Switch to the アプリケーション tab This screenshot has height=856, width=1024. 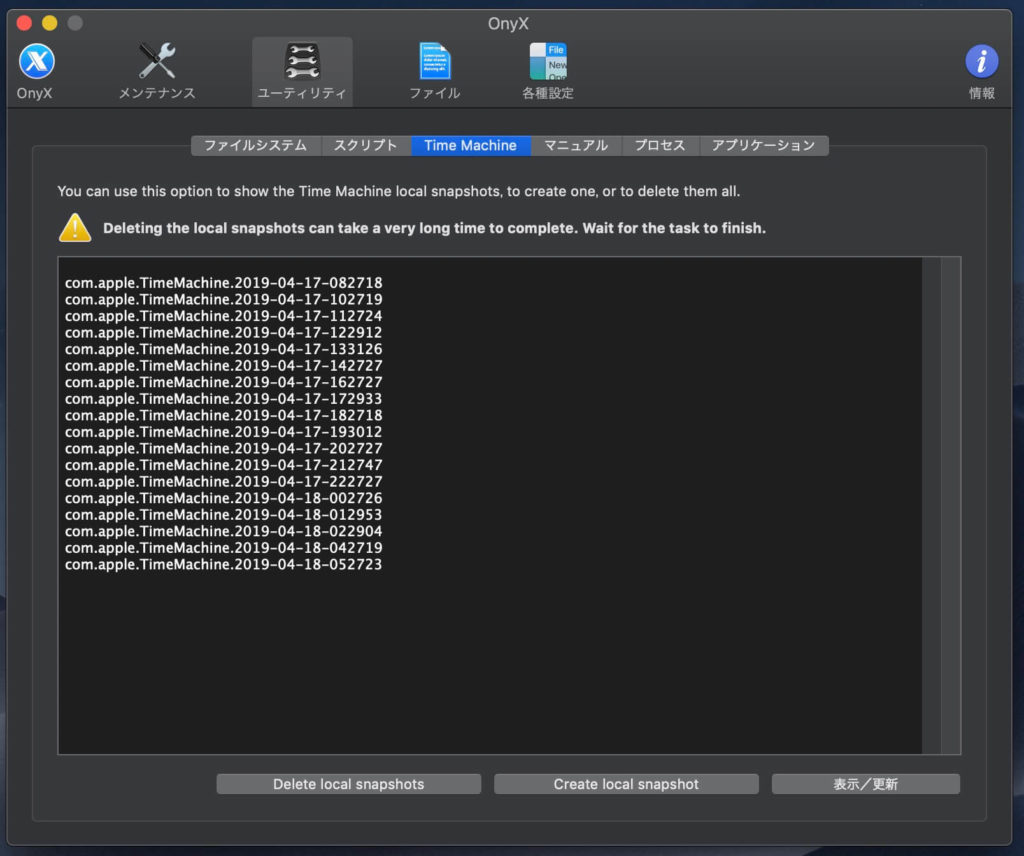coord(764,145)
